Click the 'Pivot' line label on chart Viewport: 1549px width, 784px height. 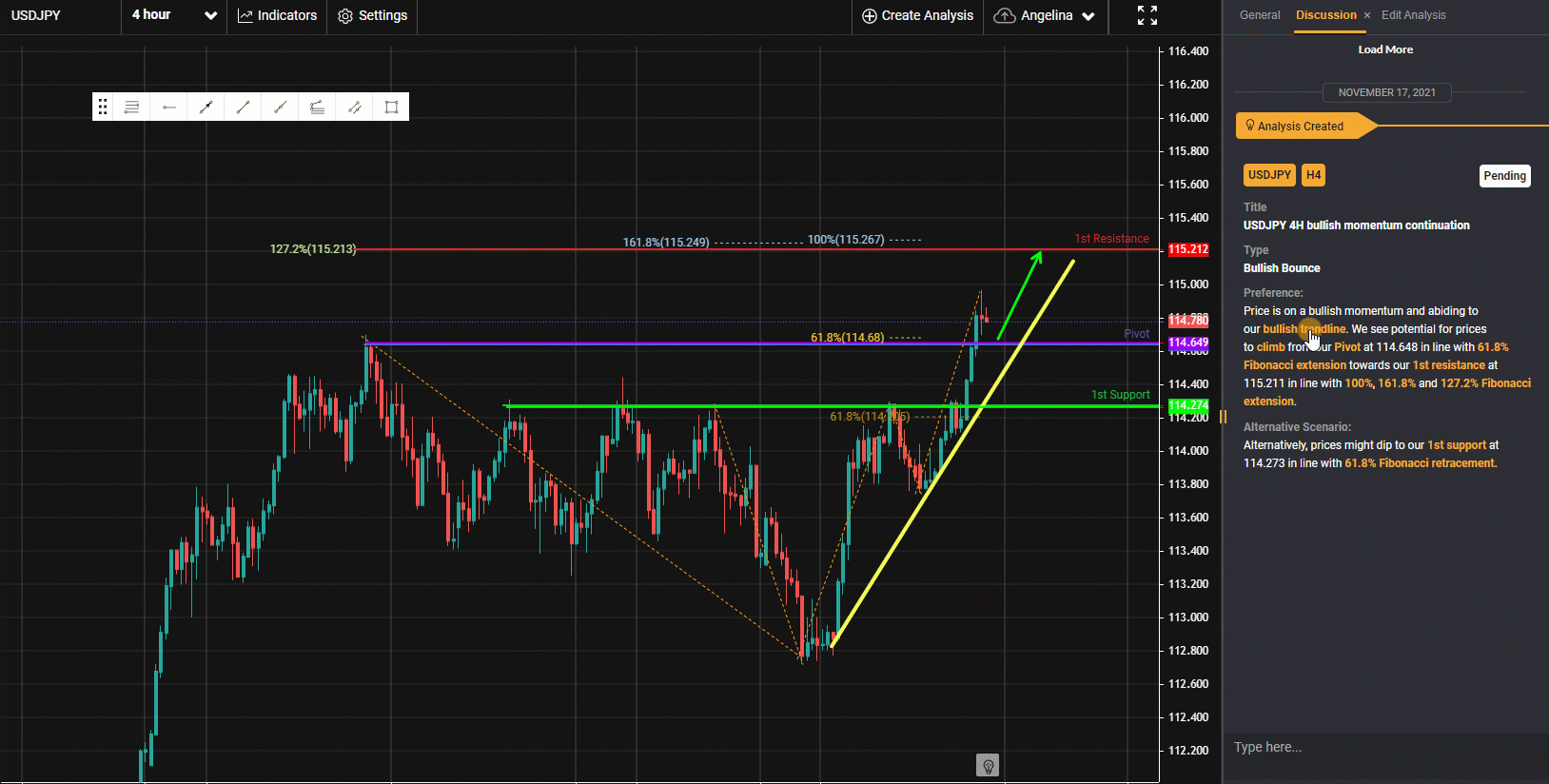click(x=1136, y=334)
